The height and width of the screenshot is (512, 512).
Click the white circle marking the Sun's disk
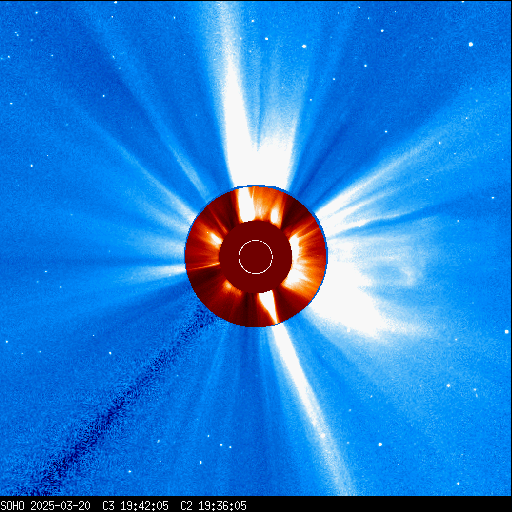point(256,257)
